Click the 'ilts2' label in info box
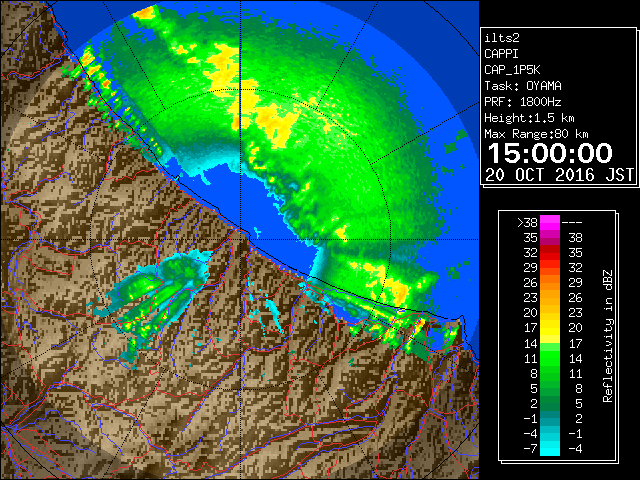This screenshot has height=480, width=640. coord(502,38)
